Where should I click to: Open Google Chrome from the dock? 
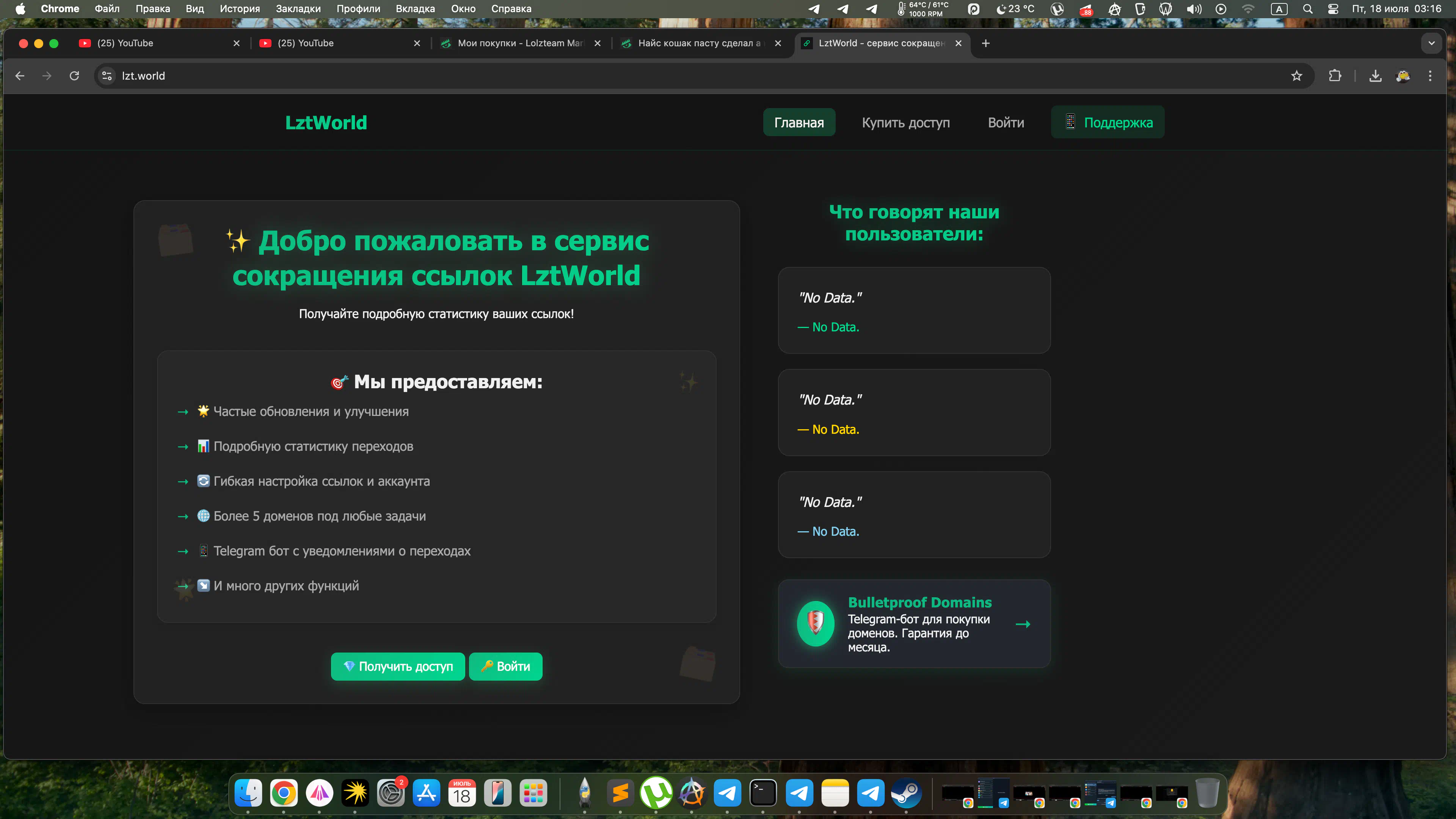click(x=284, y=793)
